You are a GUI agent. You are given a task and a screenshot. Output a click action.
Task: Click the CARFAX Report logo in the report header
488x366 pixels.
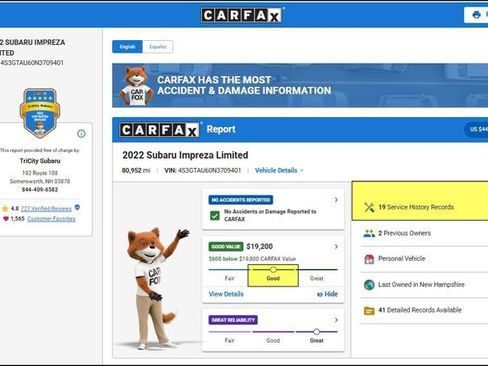pyautogui.click(x=159, y=130)
